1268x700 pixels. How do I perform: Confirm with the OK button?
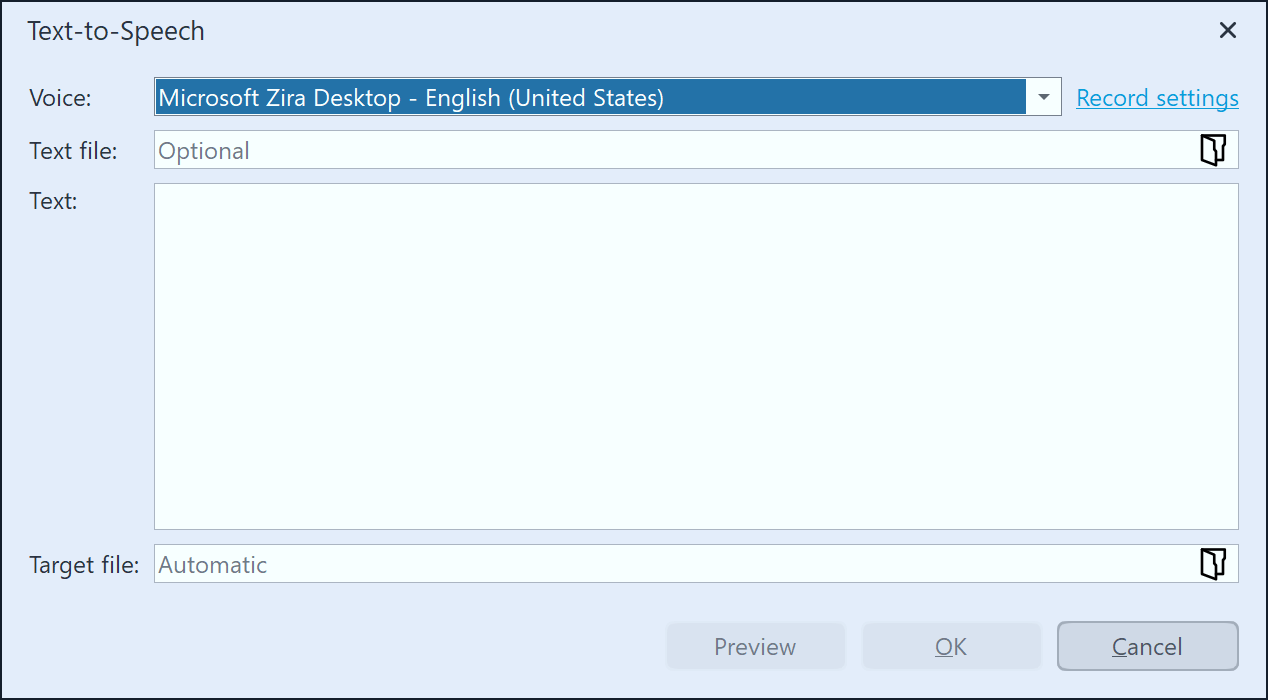pyautogui.click(x=951, y=646)
